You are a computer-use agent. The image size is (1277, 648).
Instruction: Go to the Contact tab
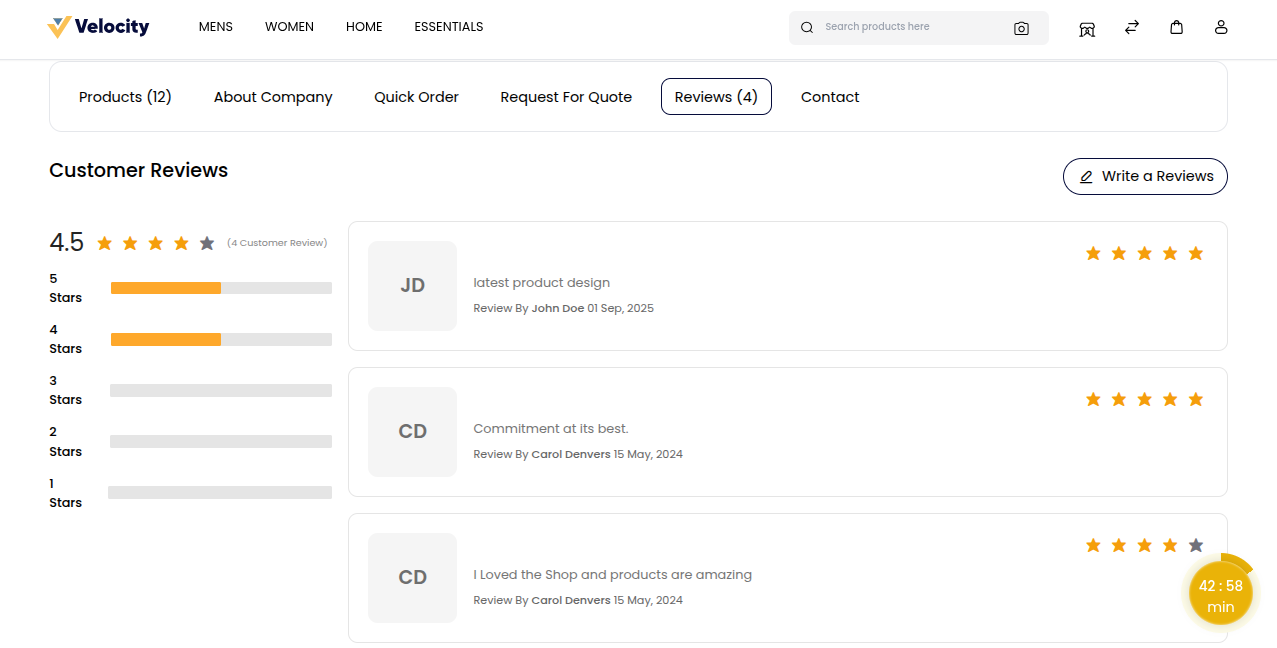830,97
